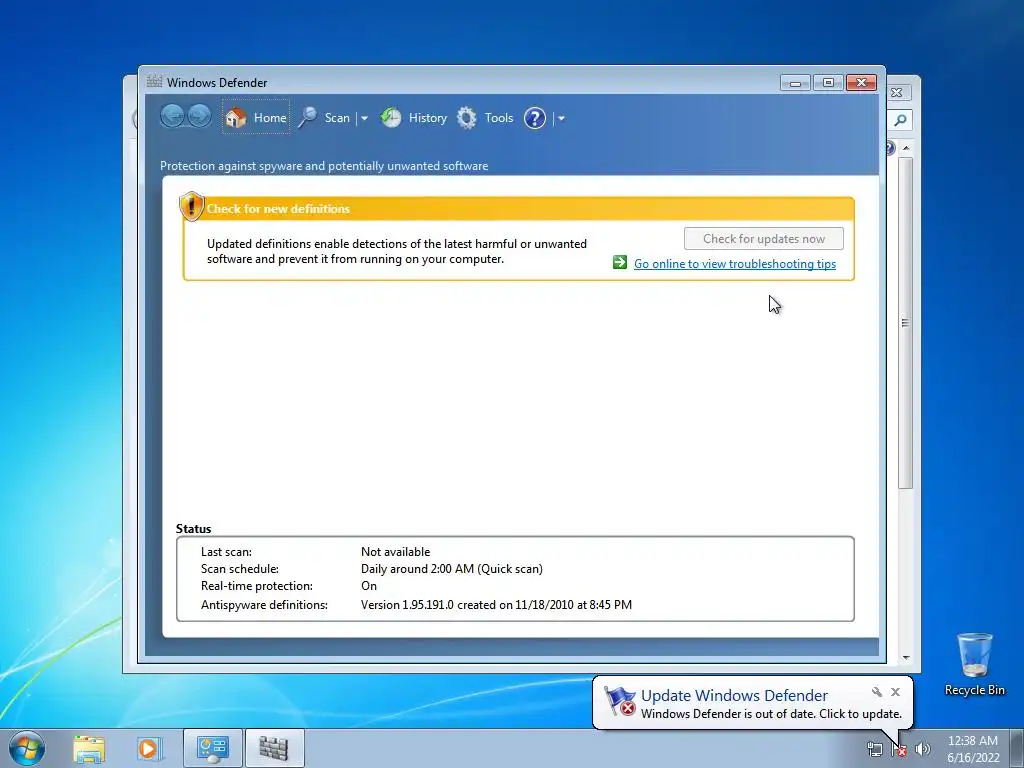Viewport: 1024px width, 768px height.
Task: Expand the Help options dropdown arrow
Action: [561, 118]
